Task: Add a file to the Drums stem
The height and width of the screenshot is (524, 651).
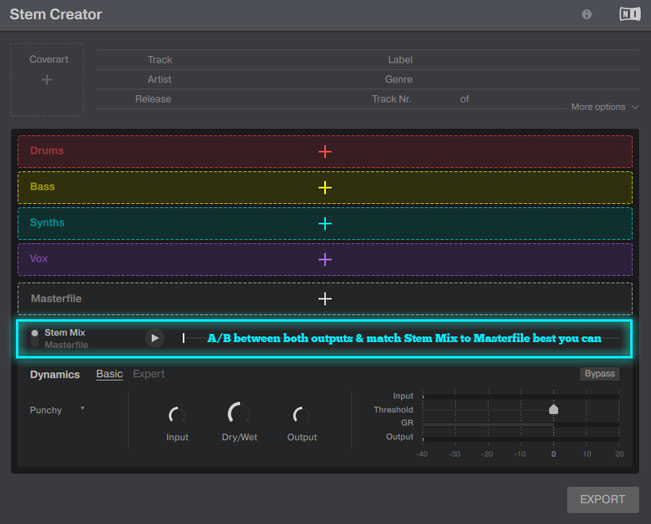Action: [x=325, y=152]
